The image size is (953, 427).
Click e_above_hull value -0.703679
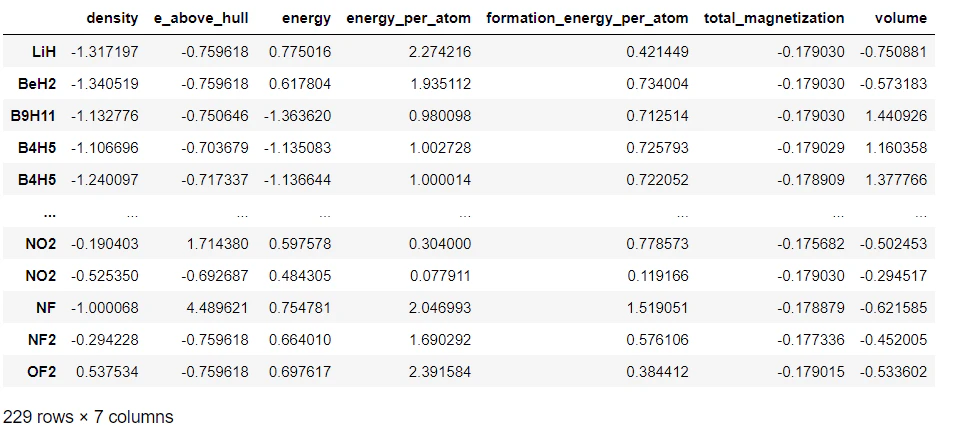point(215,148)
